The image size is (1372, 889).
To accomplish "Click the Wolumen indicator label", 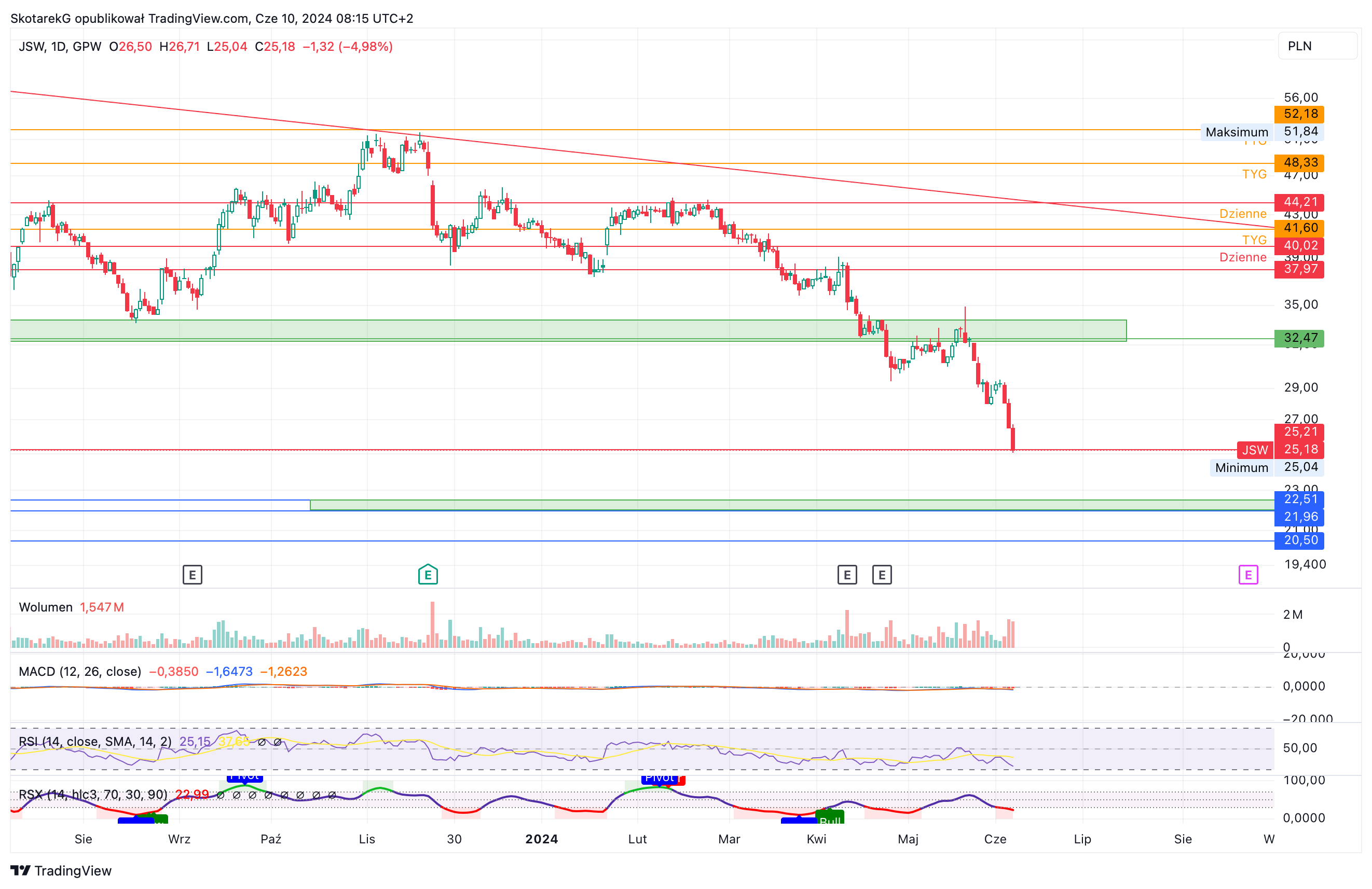I will pyautogui.click(x=46, y=607).
